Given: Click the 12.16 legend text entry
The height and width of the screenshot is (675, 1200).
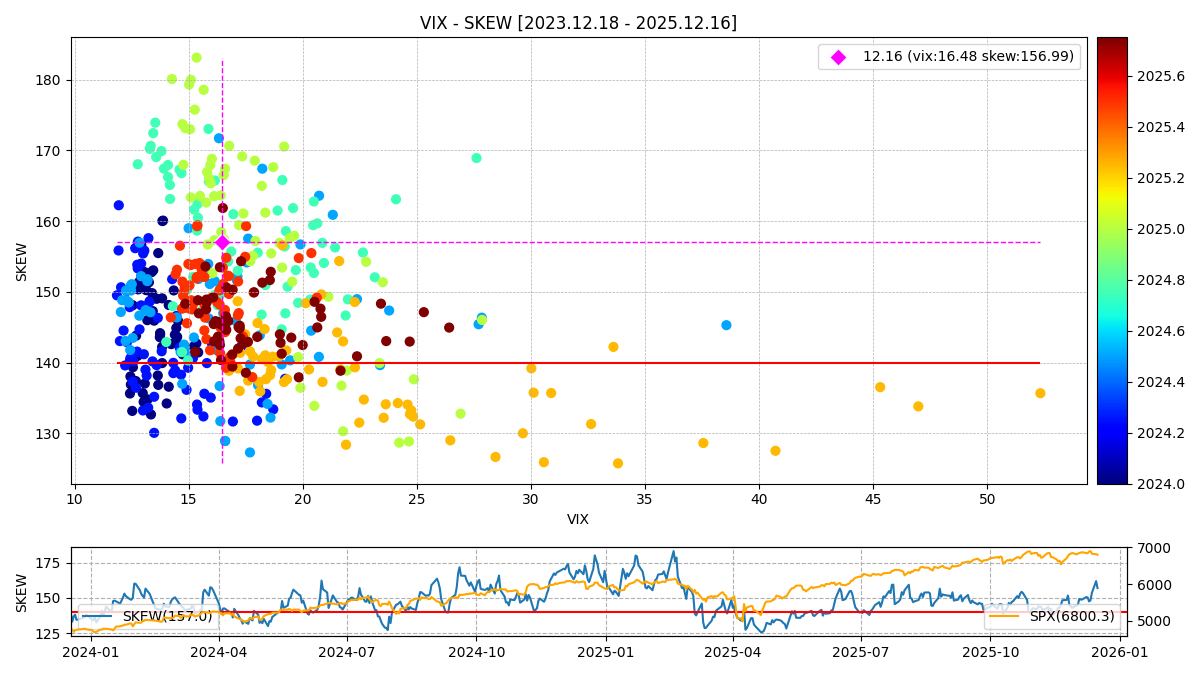Looking at the screenshot, I should [968, 57].
